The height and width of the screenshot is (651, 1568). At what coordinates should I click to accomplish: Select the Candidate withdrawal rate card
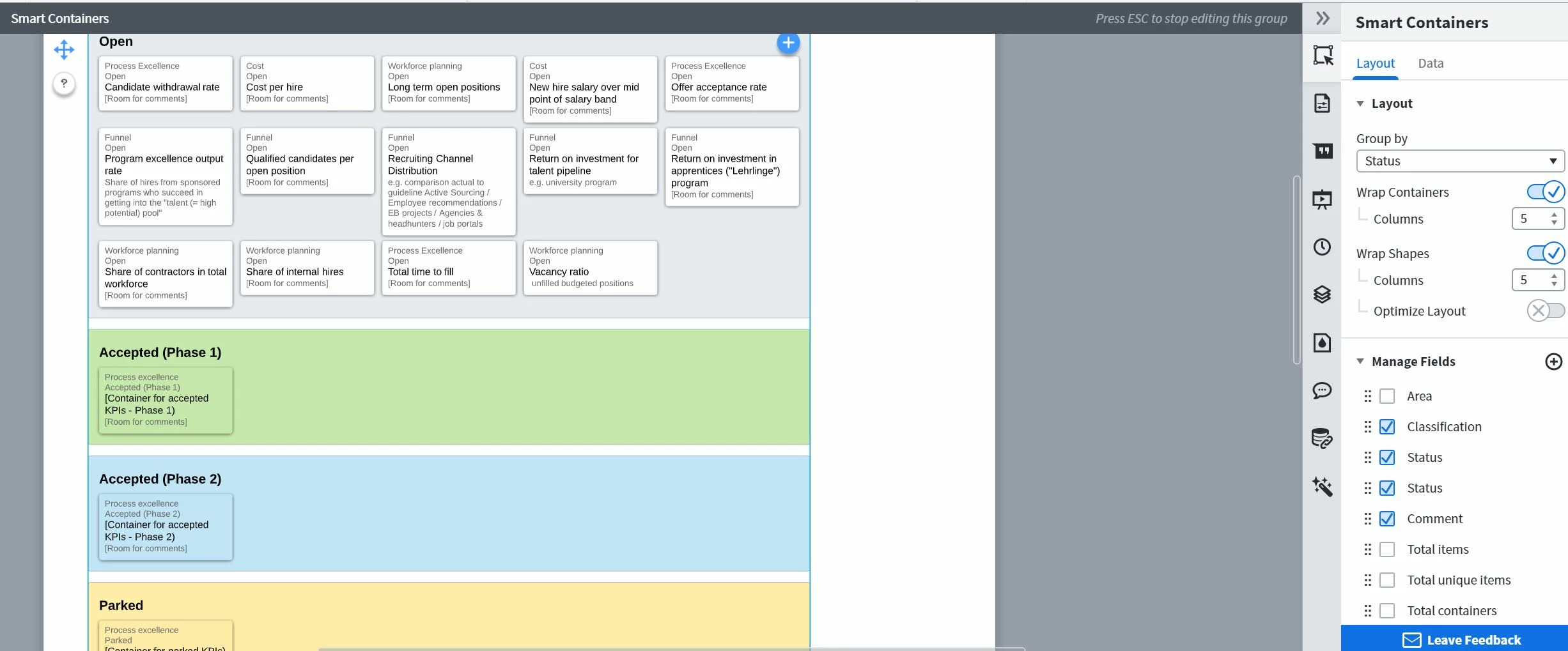point(166,83)
